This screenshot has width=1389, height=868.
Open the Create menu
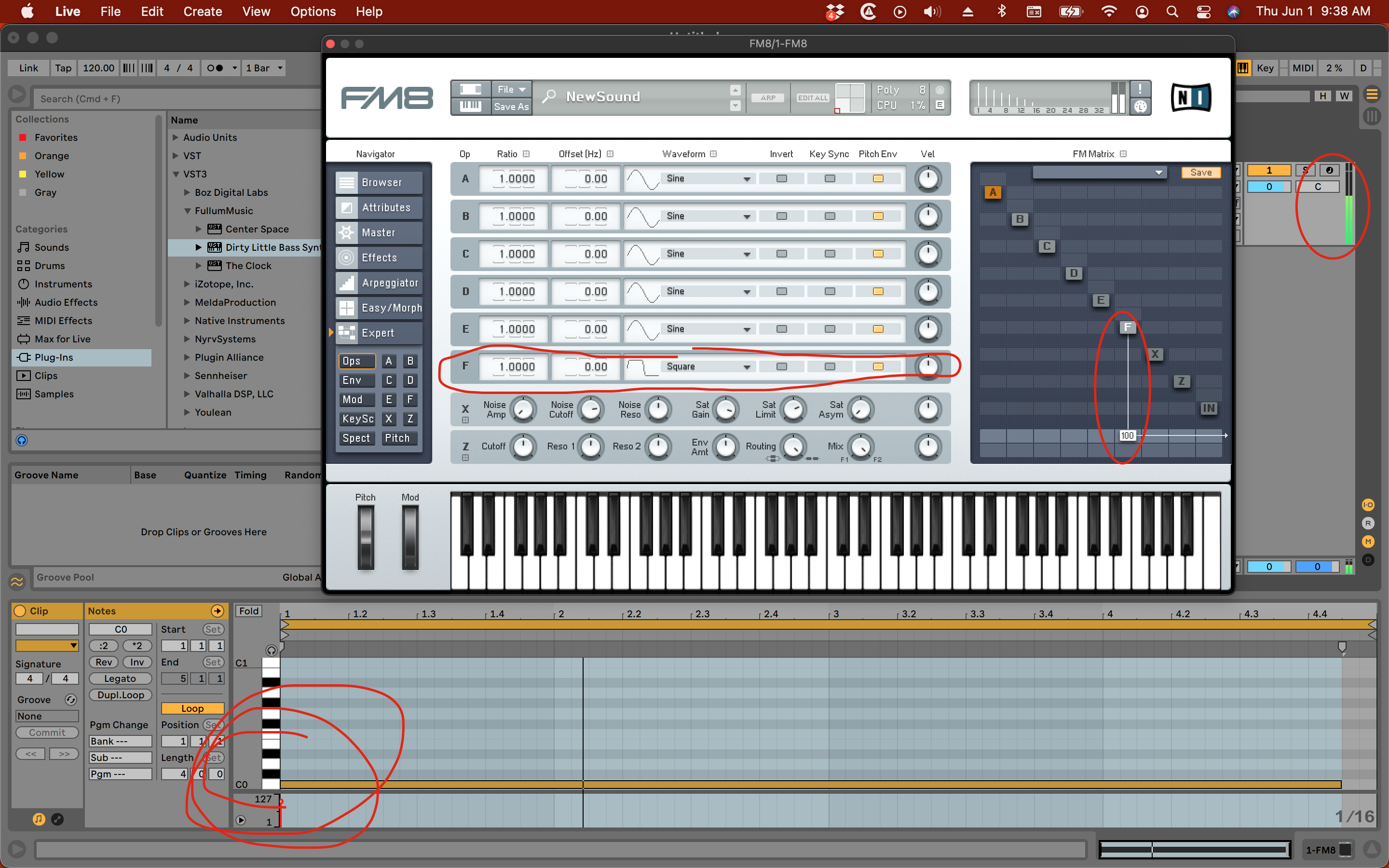[x=203, y=12]
